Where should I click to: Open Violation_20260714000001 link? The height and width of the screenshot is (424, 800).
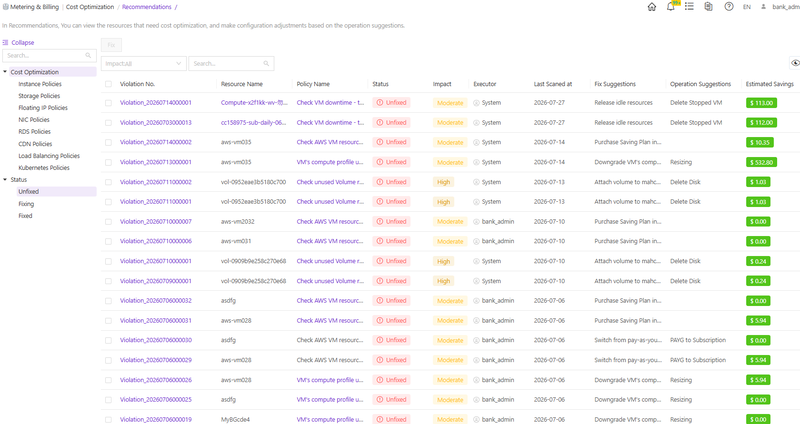(x=156, y=103)
